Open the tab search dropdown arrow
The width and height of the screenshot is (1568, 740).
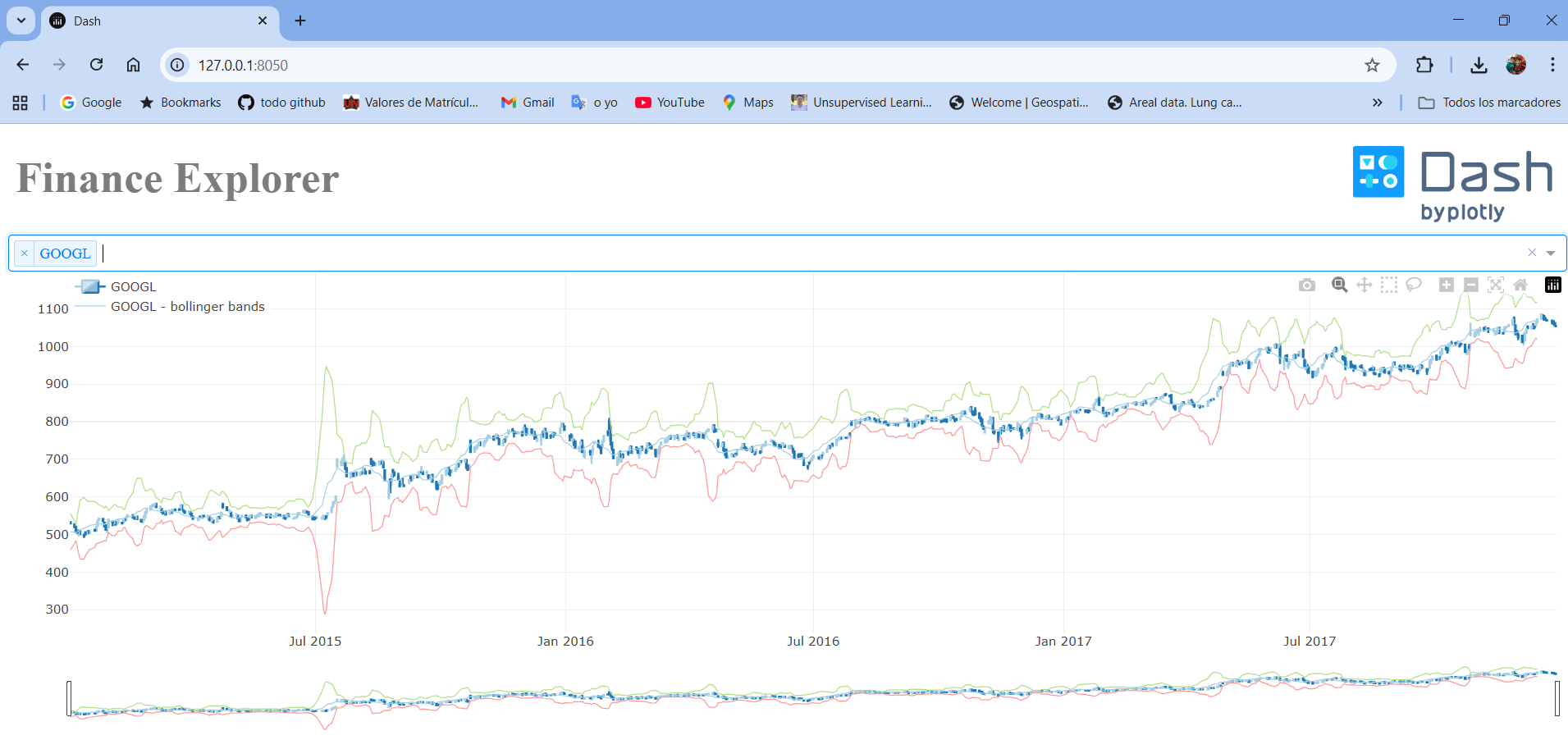coord(21,21)
